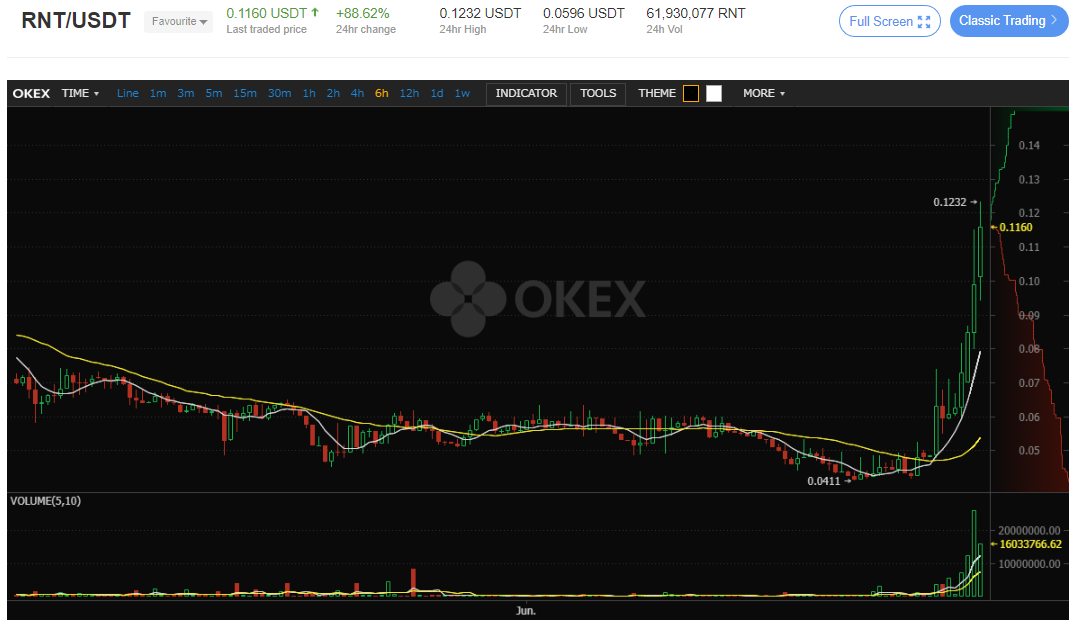Open the Favourite dropdown

(x=179, y=22)
